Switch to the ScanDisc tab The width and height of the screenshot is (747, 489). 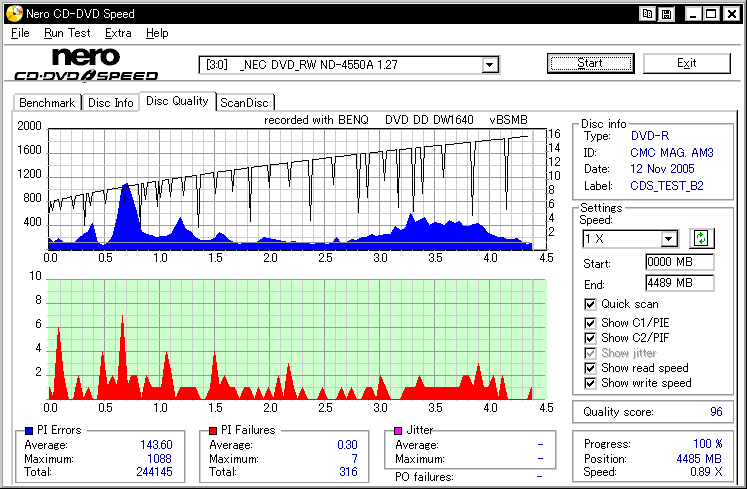tap(244, 103)
